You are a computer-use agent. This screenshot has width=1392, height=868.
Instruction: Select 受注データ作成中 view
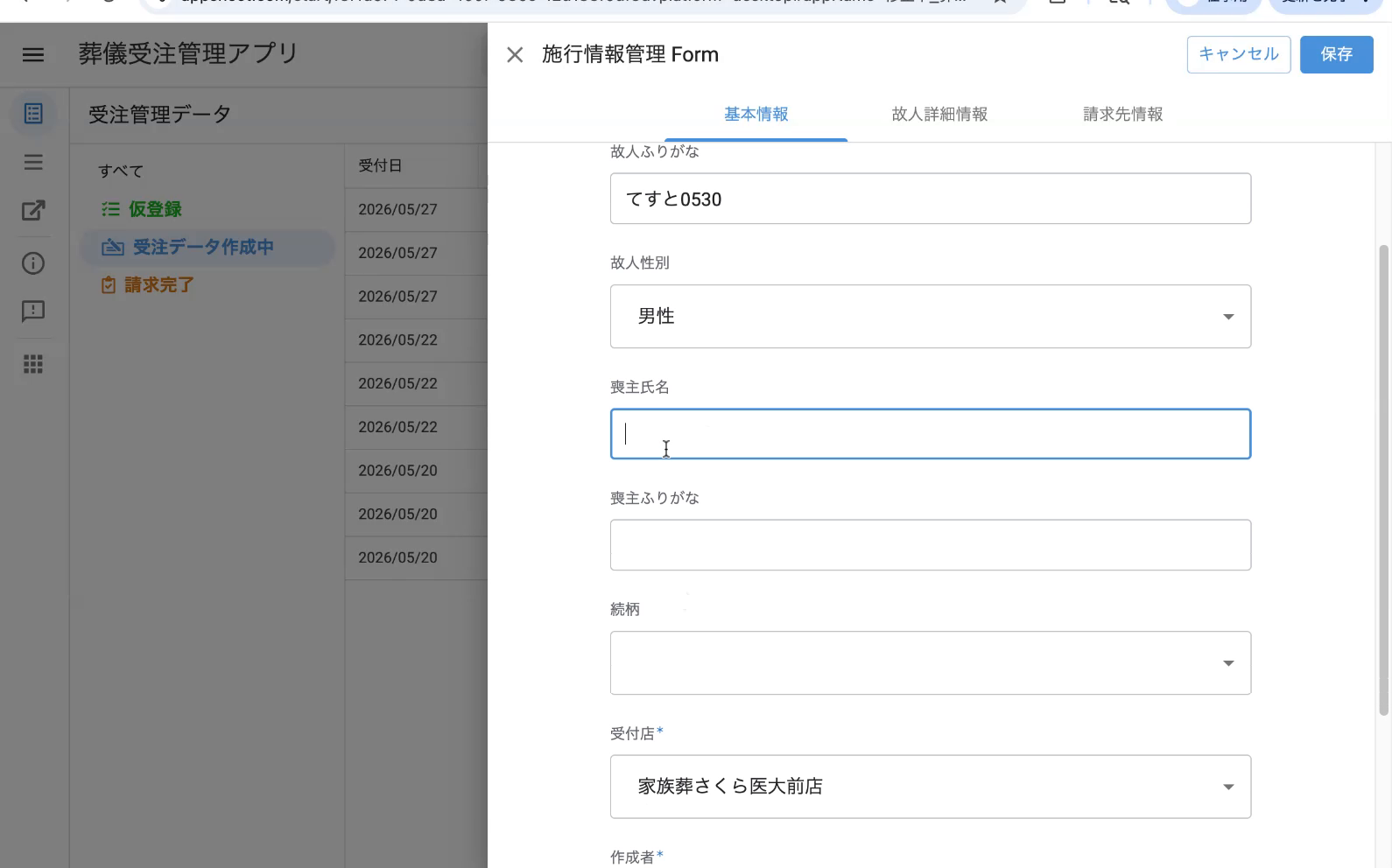[x=207, y=248]
